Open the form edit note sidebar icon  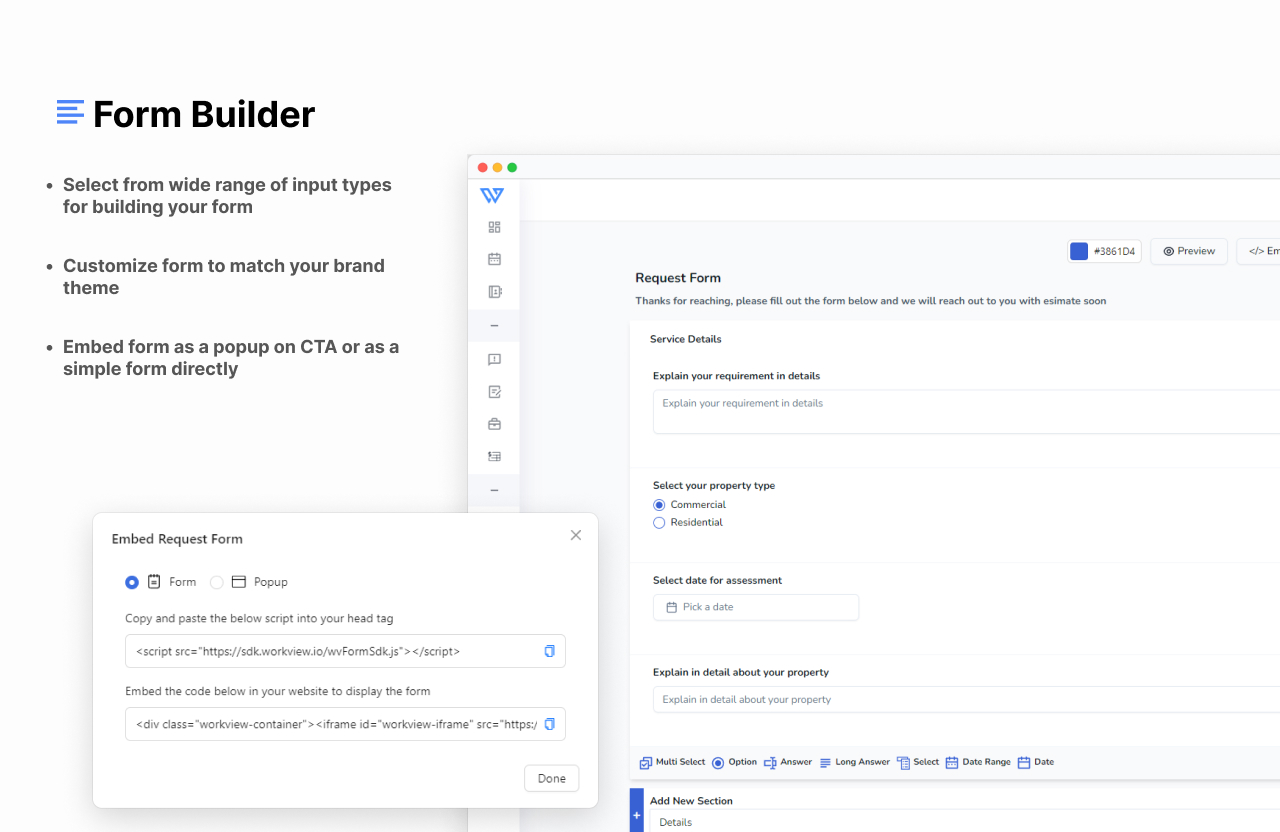pos(494,392)
